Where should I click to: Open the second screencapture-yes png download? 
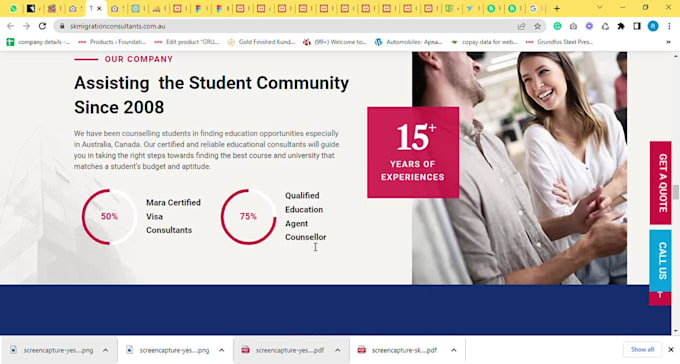(167, 350)
